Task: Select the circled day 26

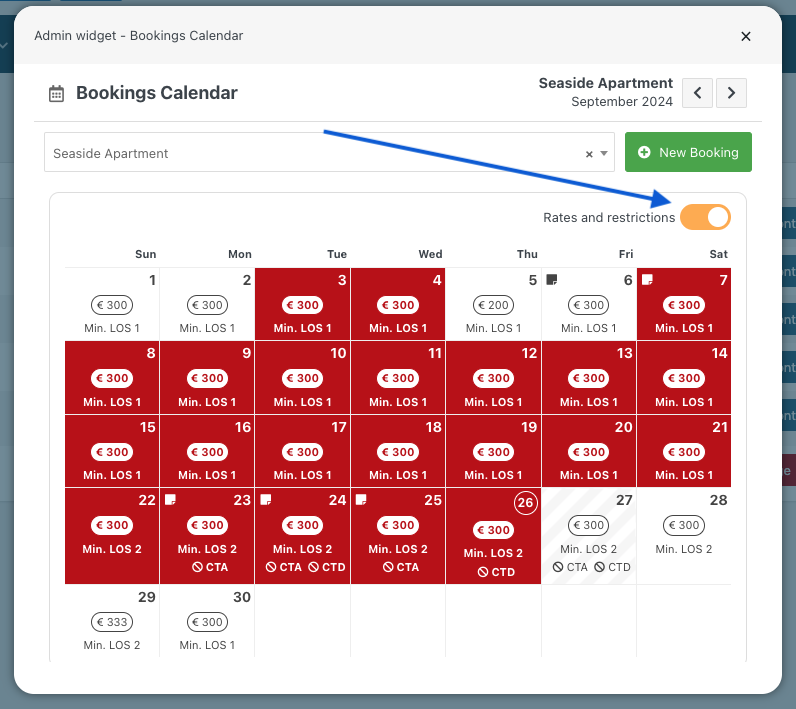Action: pos(525,502)
